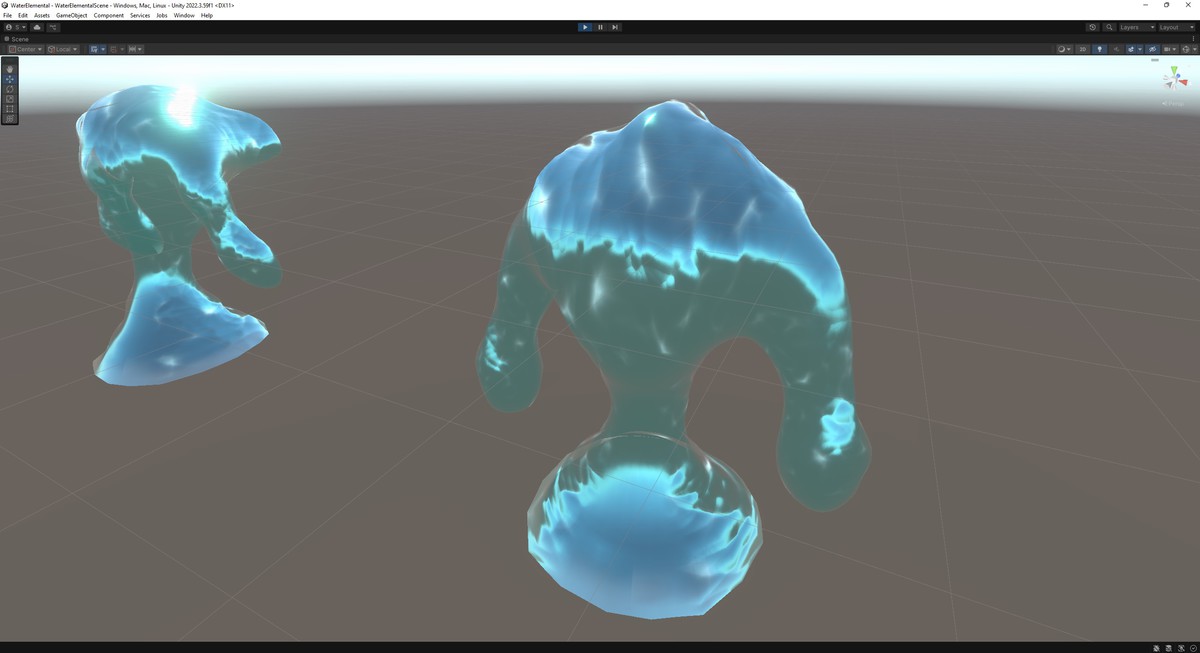Click the orientation gizmo overlay handle
The width and height of the screenshot is (1200, 653).
pos(1155,60)
